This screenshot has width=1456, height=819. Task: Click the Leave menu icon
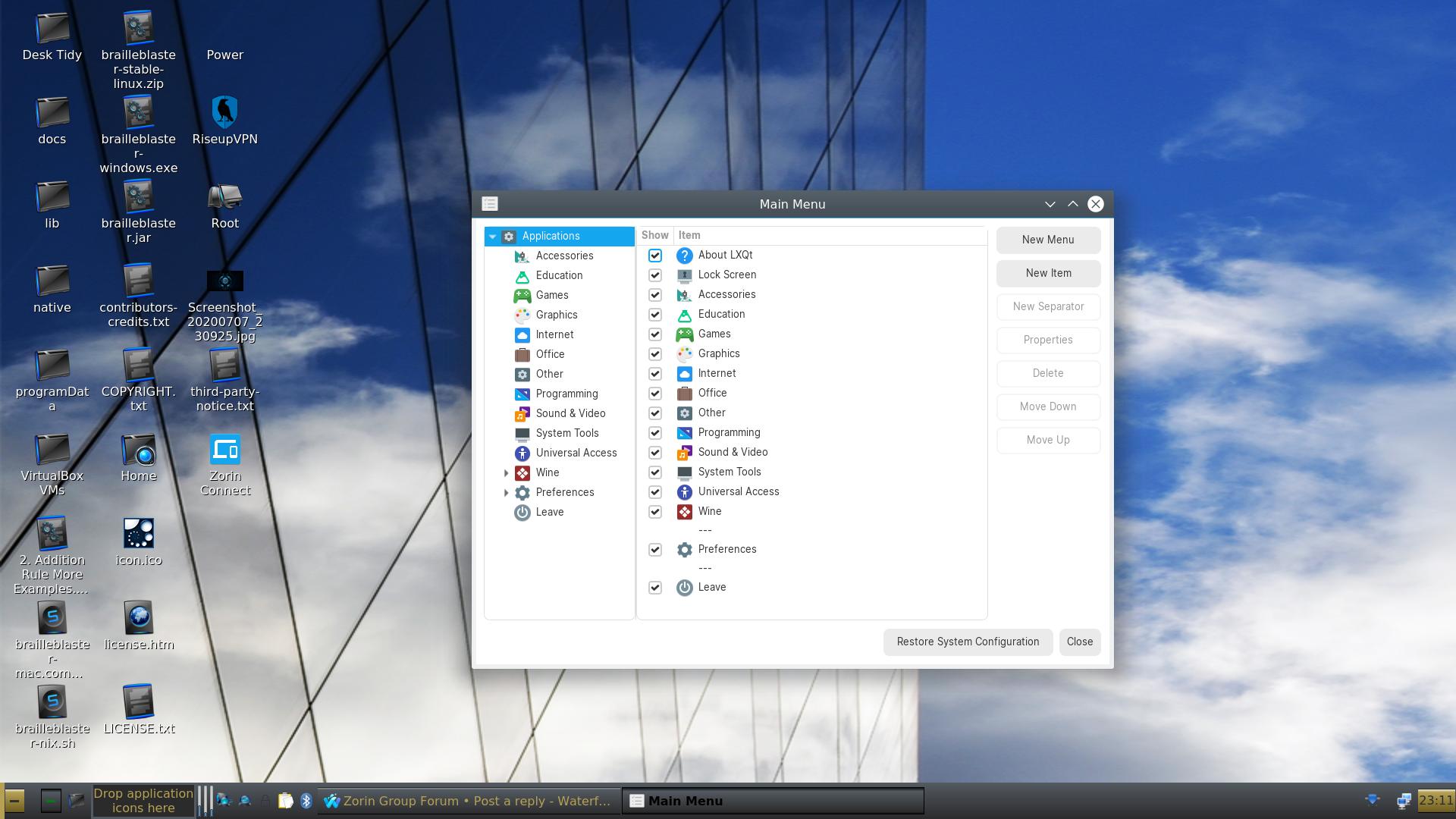(x=521, y=511)
